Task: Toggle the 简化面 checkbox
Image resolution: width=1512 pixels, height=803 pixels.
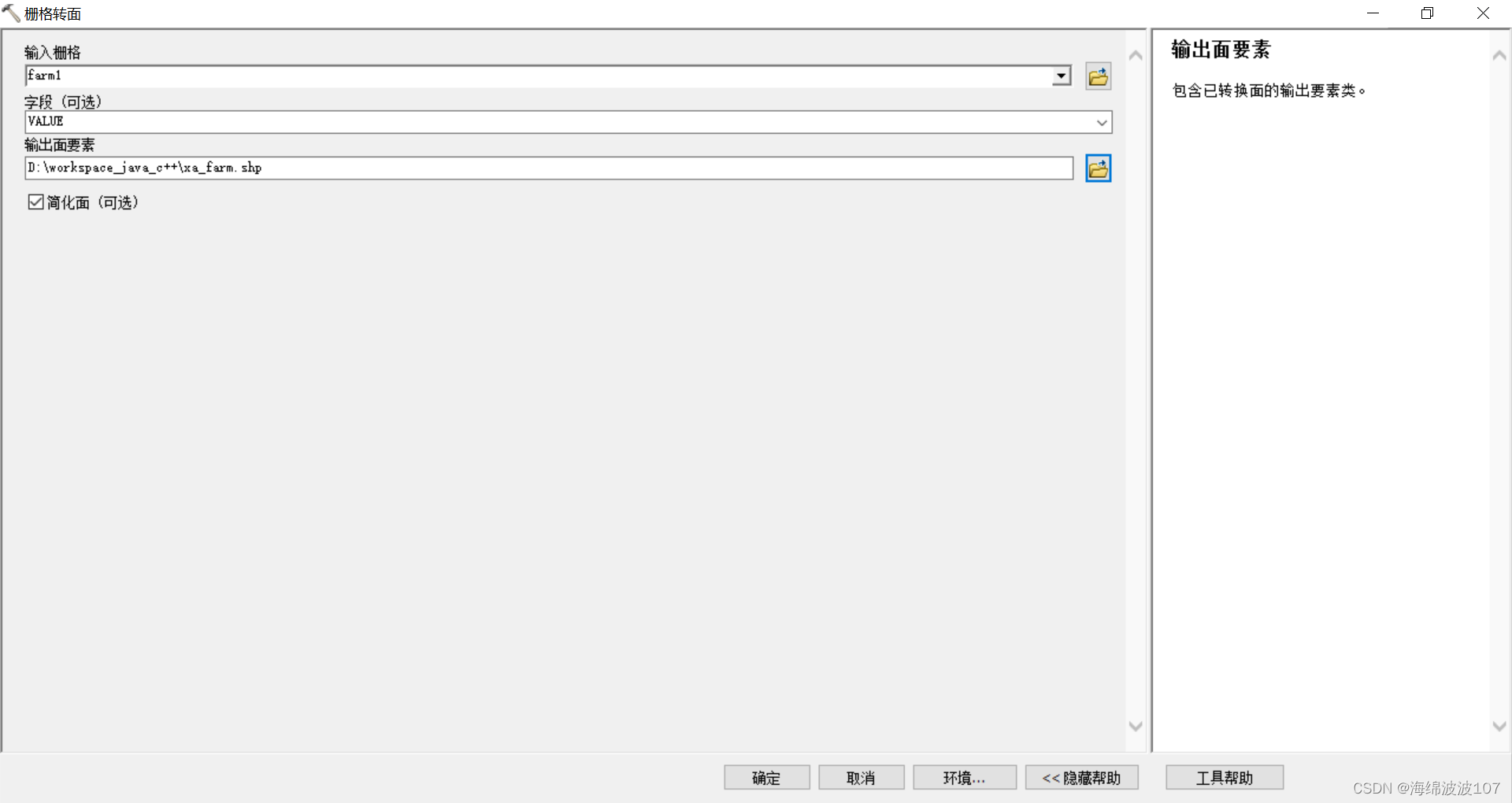Action: [x=35, y=202]
